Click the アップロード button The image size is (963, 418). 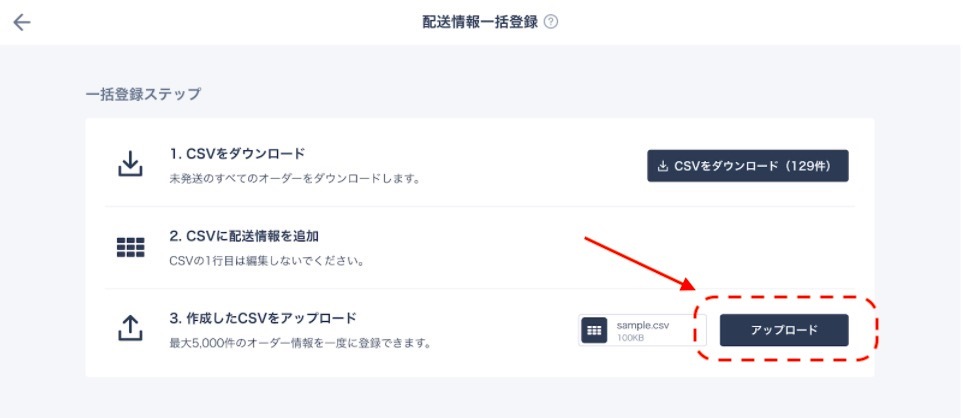pos(784,330)
